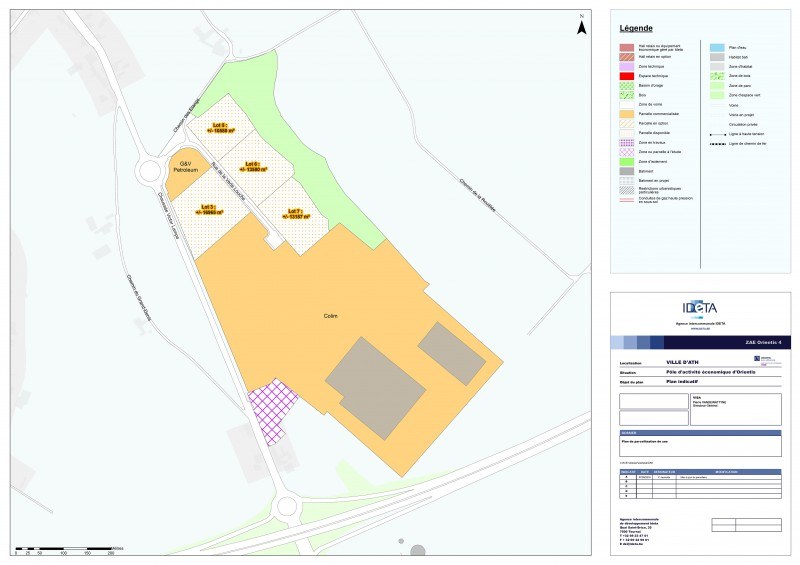Click the southern roundabout near the railway
This screenshot has width=800, height=565.
[286, 506]
